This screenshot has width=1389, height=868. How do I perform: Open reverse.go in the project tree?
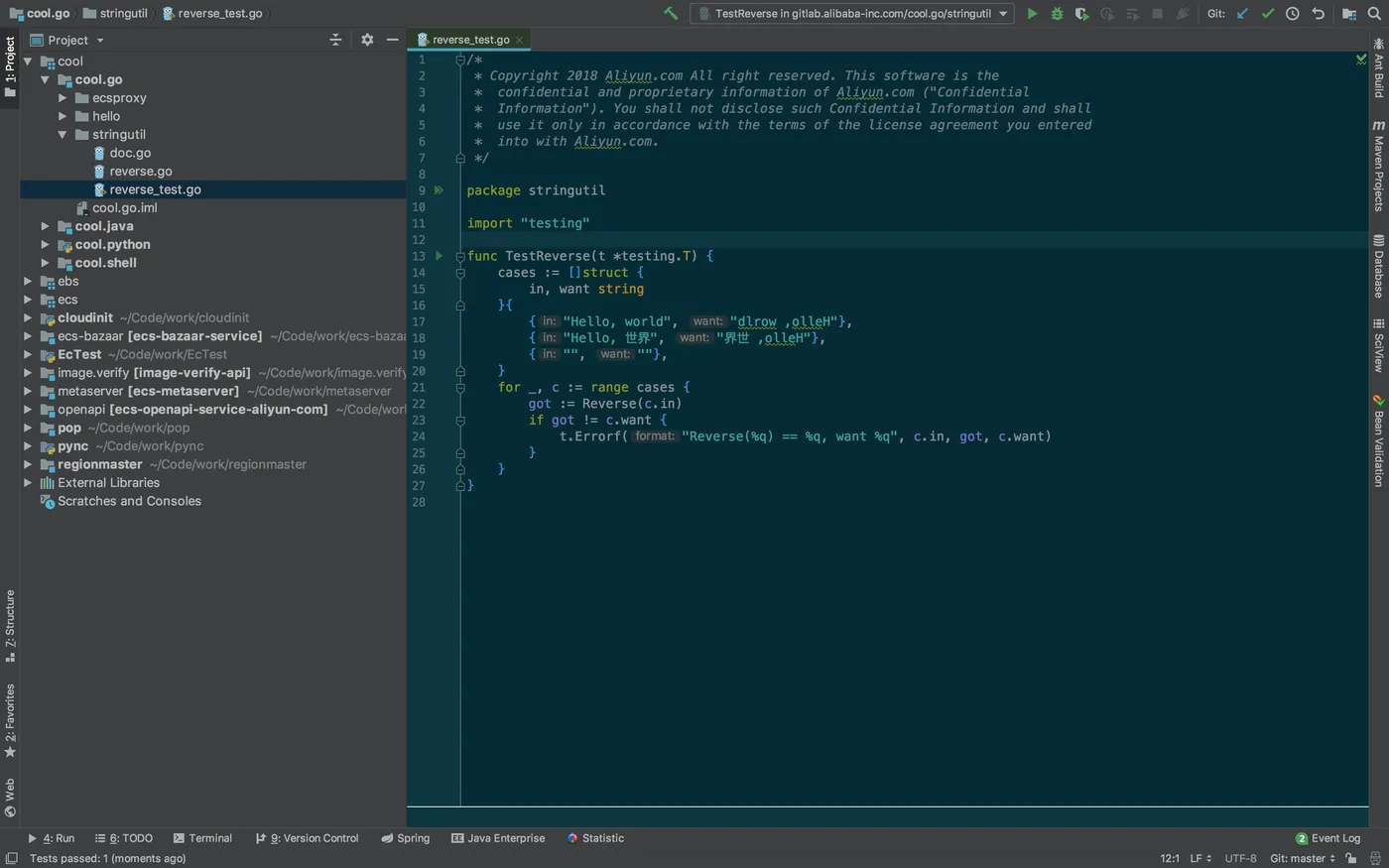pos(141,172)
